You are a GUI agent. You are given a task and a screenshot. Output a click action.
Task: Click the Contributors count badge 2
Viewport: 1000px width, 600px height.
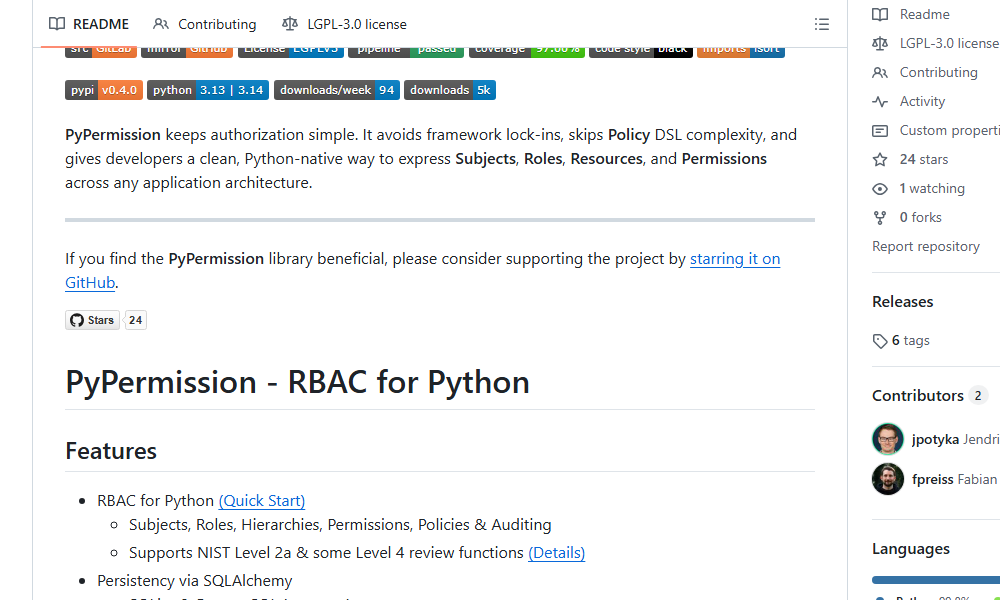[x=978, y=396]
